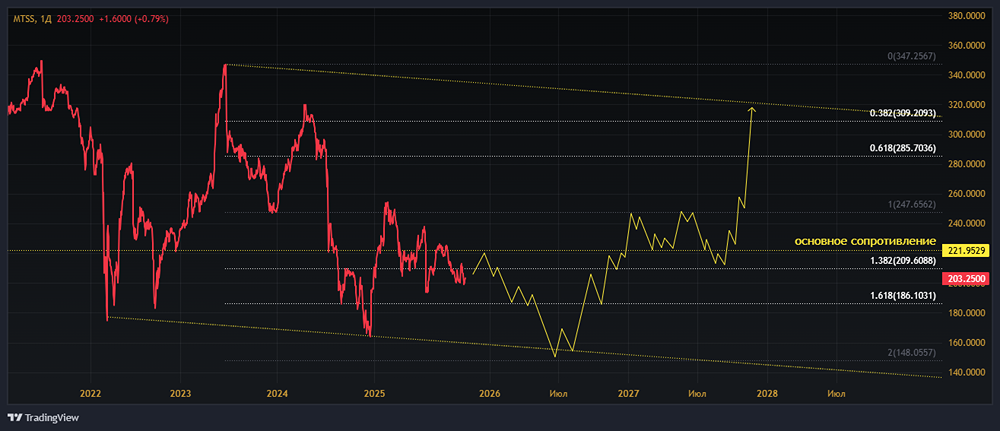This screenshot has width=1000, height=431.
Task: Select the 1.382(209.6088) Fibonacci level label
Action: pos(903,260)
